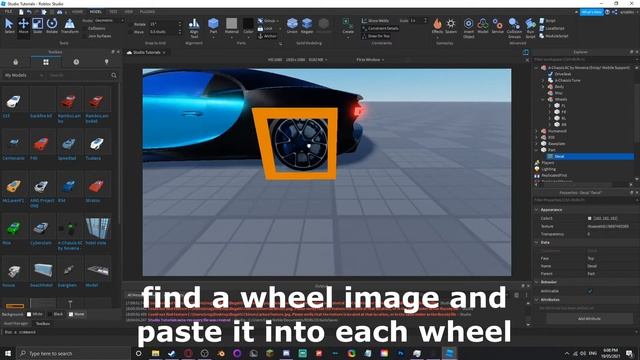The width and height of the screenshot is (640, 360).
Task: Activate the Scale tool
Action: click(x=37, y=26)
